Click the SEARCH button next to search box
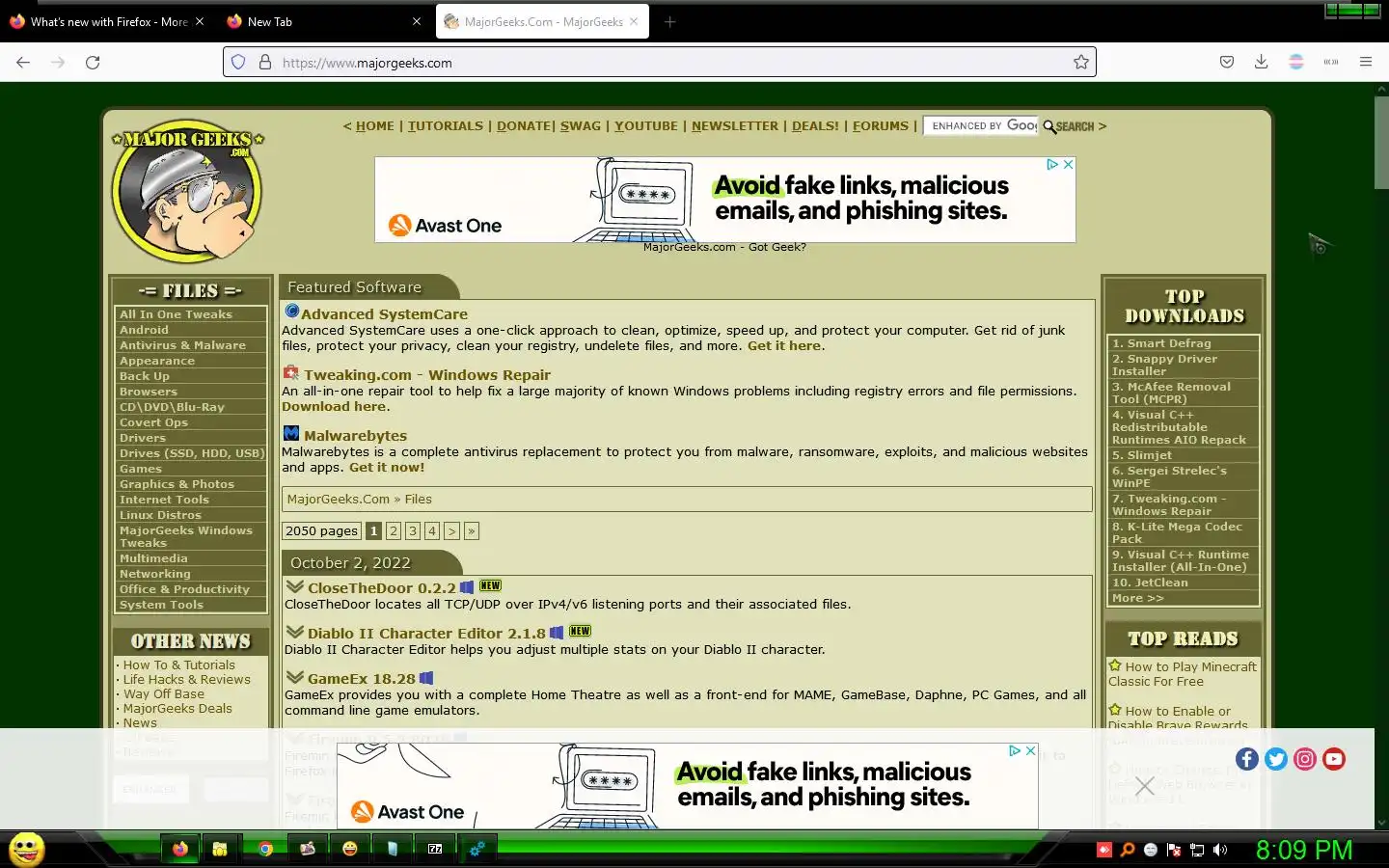Image resolution: width=1389 pixels, height=868 pixels. click(x=1069, y=126)
